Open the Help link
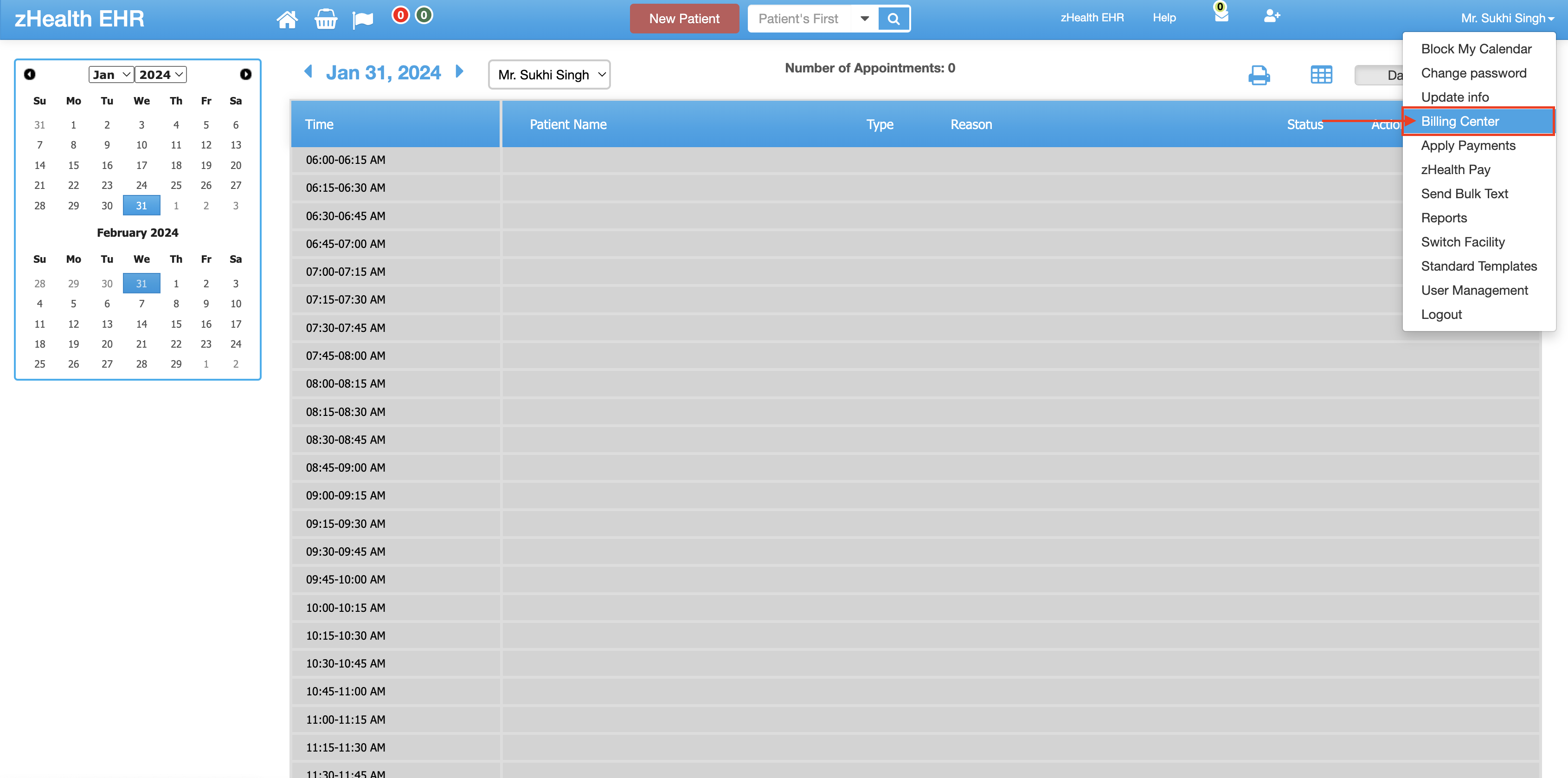Image resolution: width=1568 pixels, height=778 pixels. (x=1164, y=18)
